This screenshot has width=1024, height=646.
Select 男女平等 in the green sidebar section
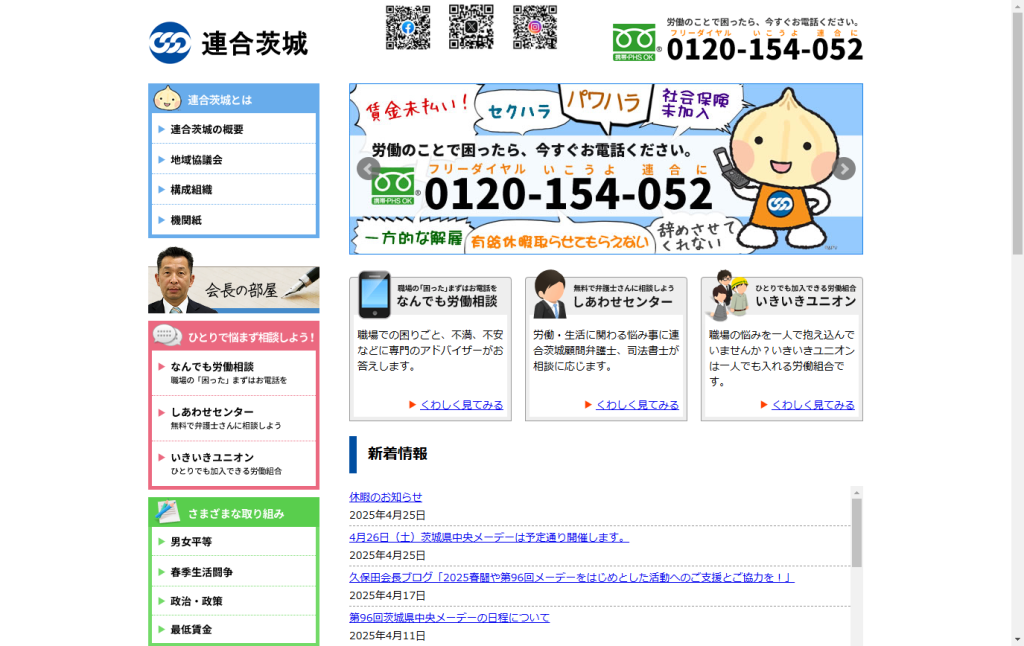pyautogui.click(x=191, y=542)
